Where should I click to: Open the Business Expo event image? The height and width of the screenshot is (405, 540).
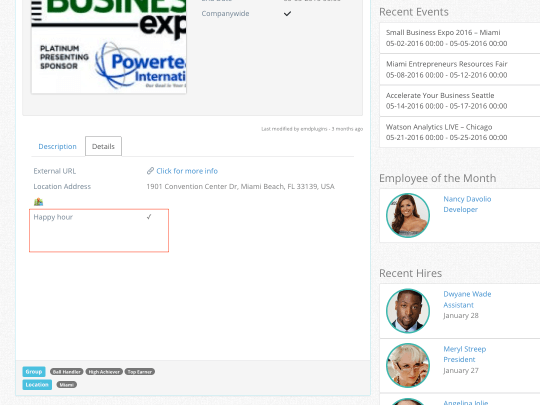point(109,46)
